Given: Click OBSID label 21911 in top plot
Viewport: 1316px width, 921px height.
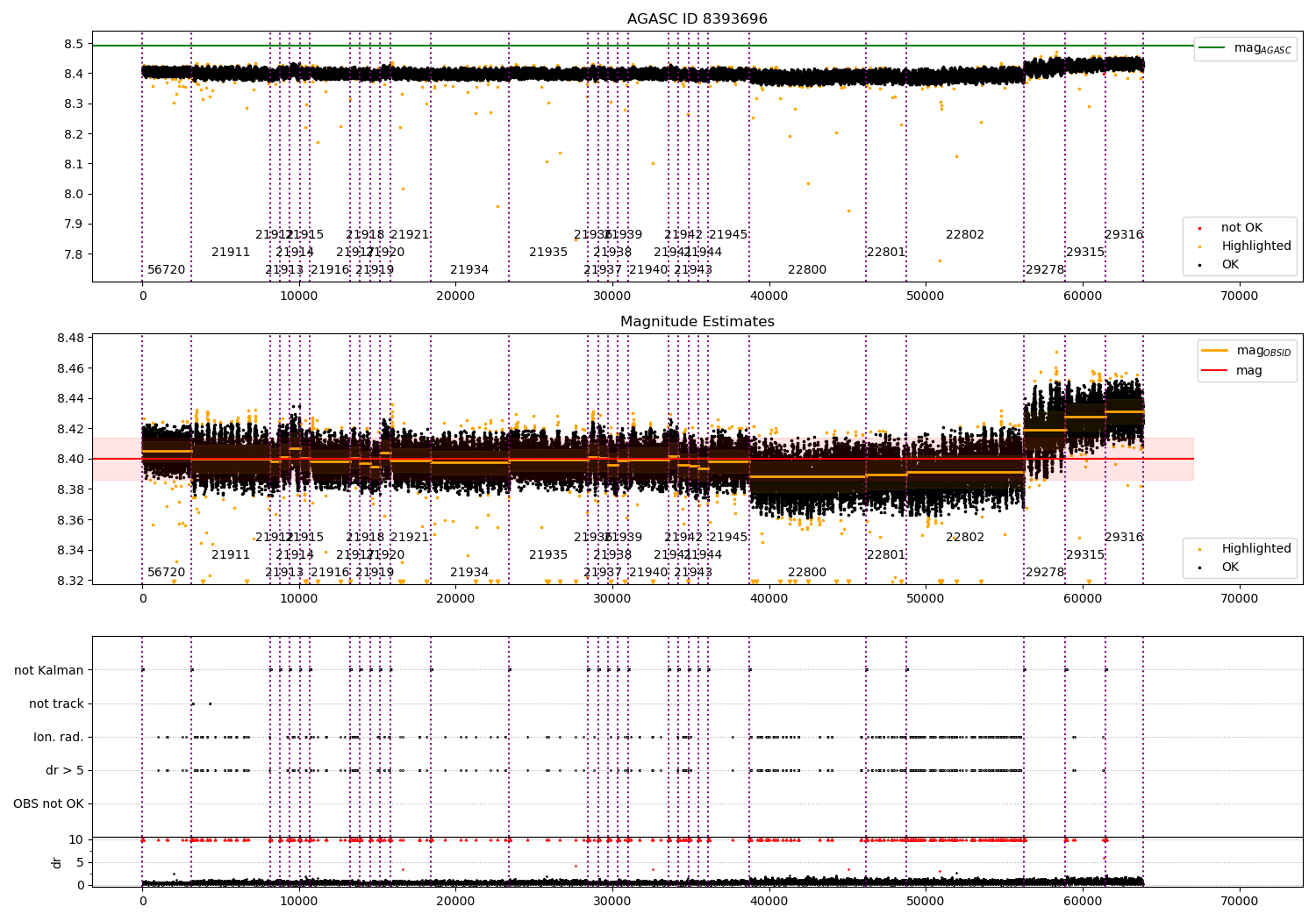Looking at the screenshot, I should [x=231, y=252].
